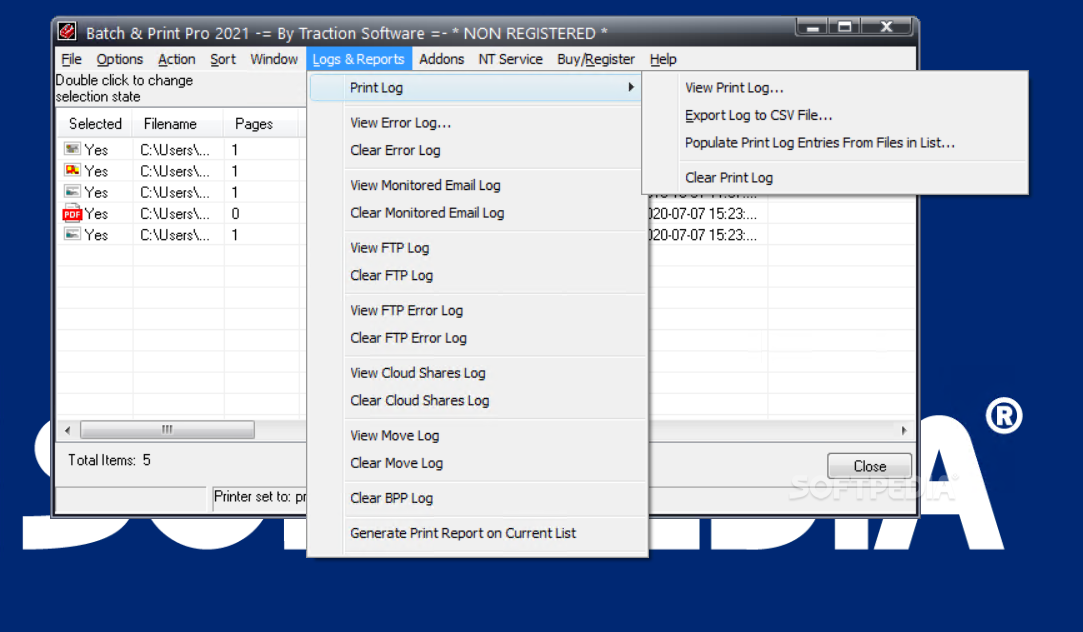Choose Generate Print Report on Current List
Screen dimensions: 1083x632
pos(463,533)
